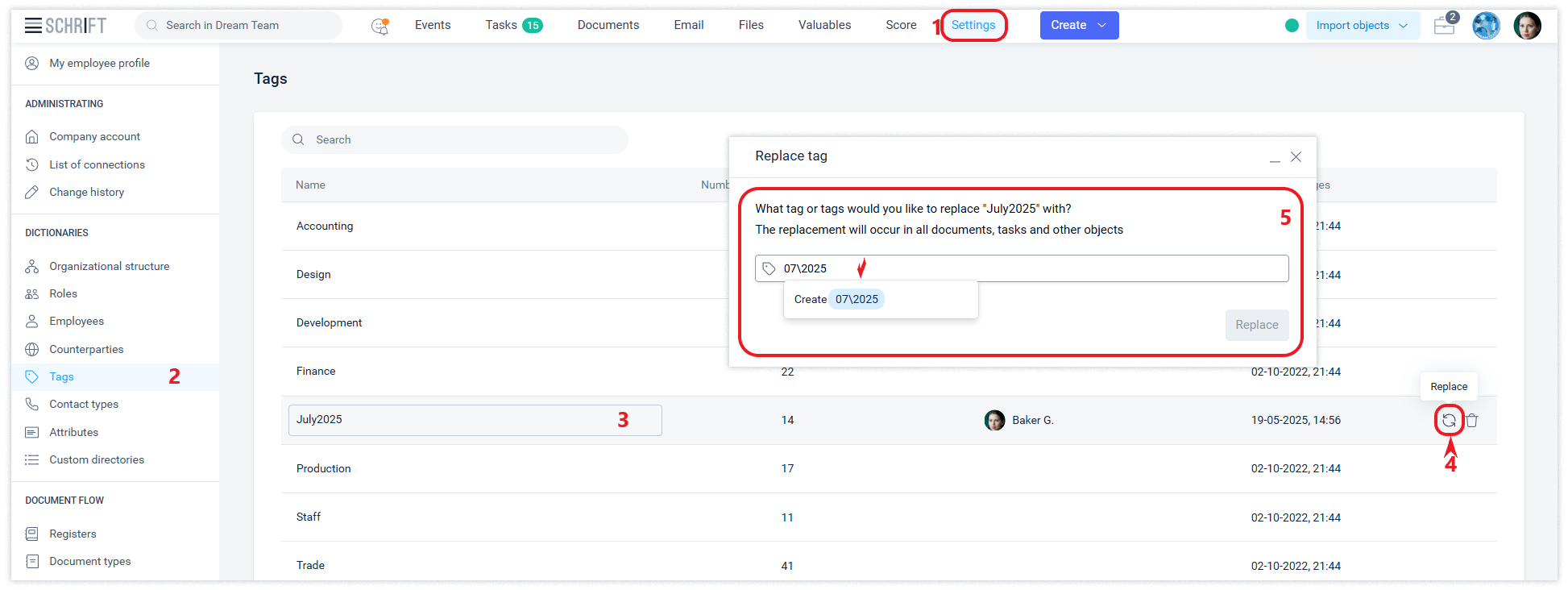Click the green status indicator
Image resolution: width=1568 pixels, height=590 pixels.
1292,26
